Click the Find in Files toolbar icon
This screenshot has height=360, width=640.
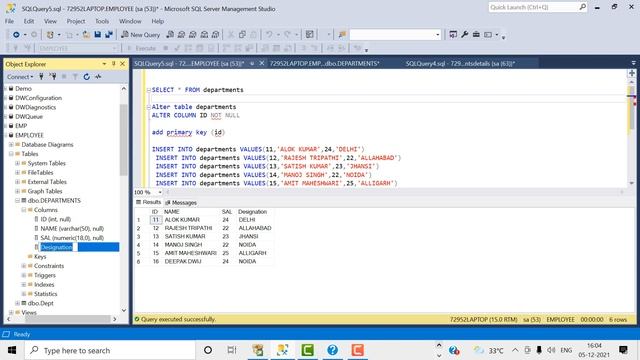tap(342, 35)
